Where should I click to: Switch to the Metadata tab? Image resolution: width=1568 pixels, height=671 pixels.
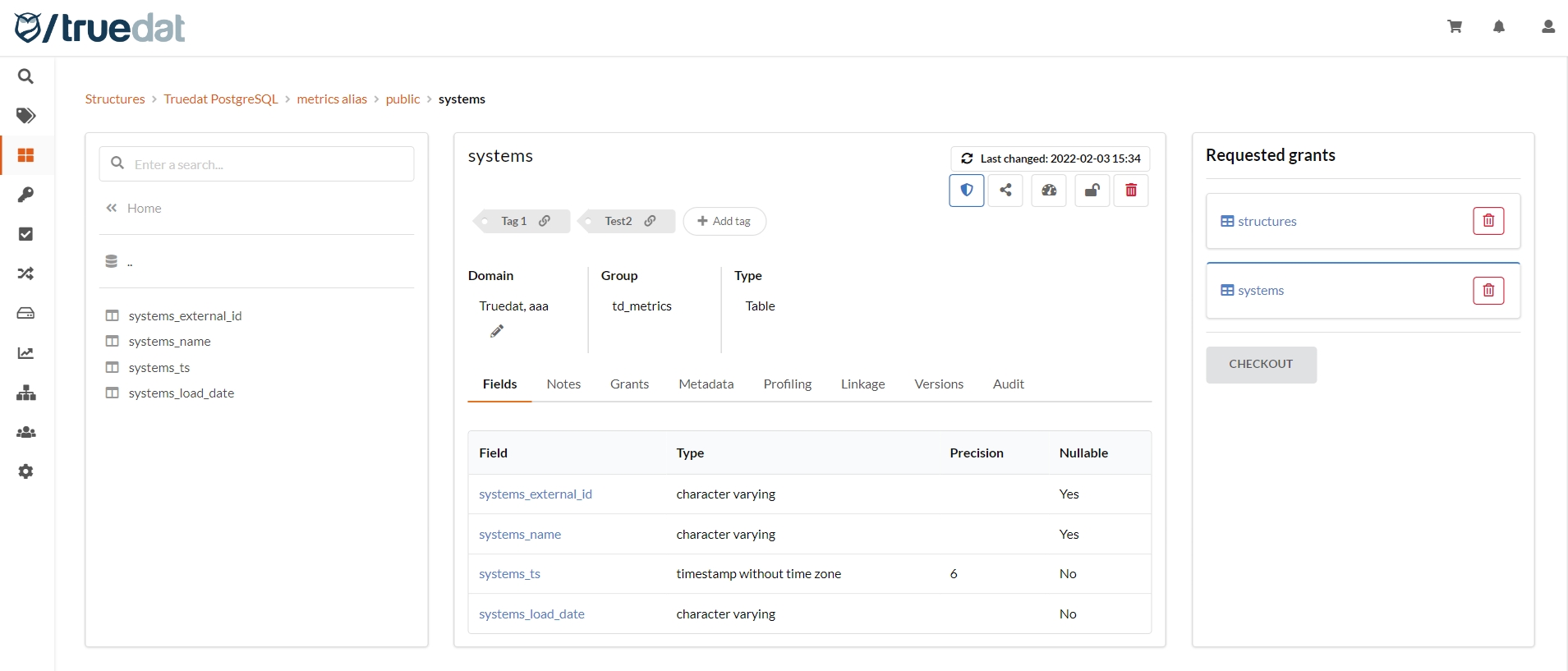point(706,384)
